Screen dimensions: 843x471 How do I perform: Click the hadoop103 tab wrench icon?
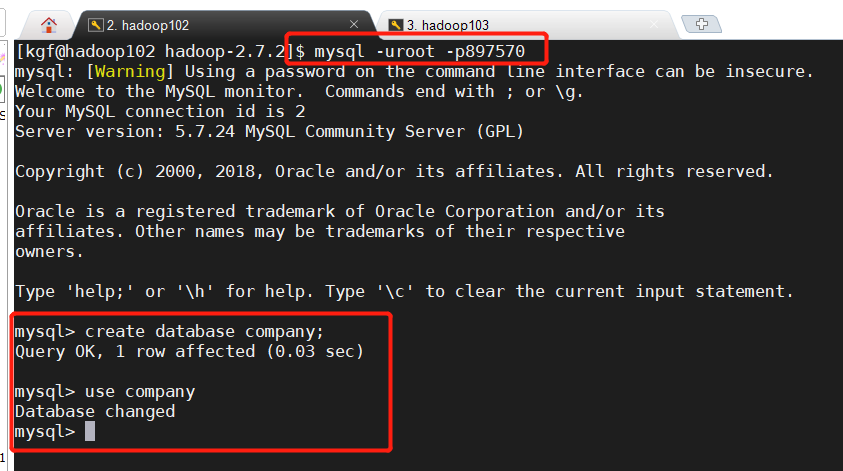tap(396, 25)
